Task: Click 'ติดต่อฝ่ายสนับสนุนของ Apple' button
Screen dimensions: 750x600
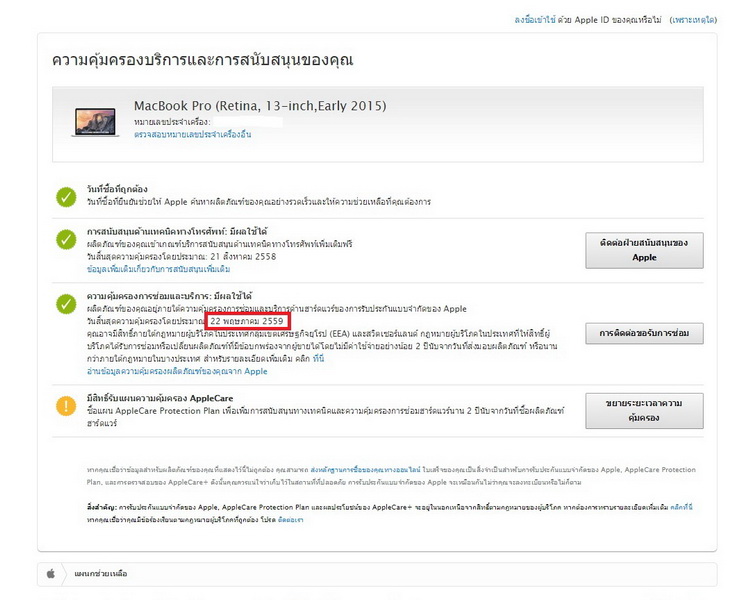Action: [644, 250]
